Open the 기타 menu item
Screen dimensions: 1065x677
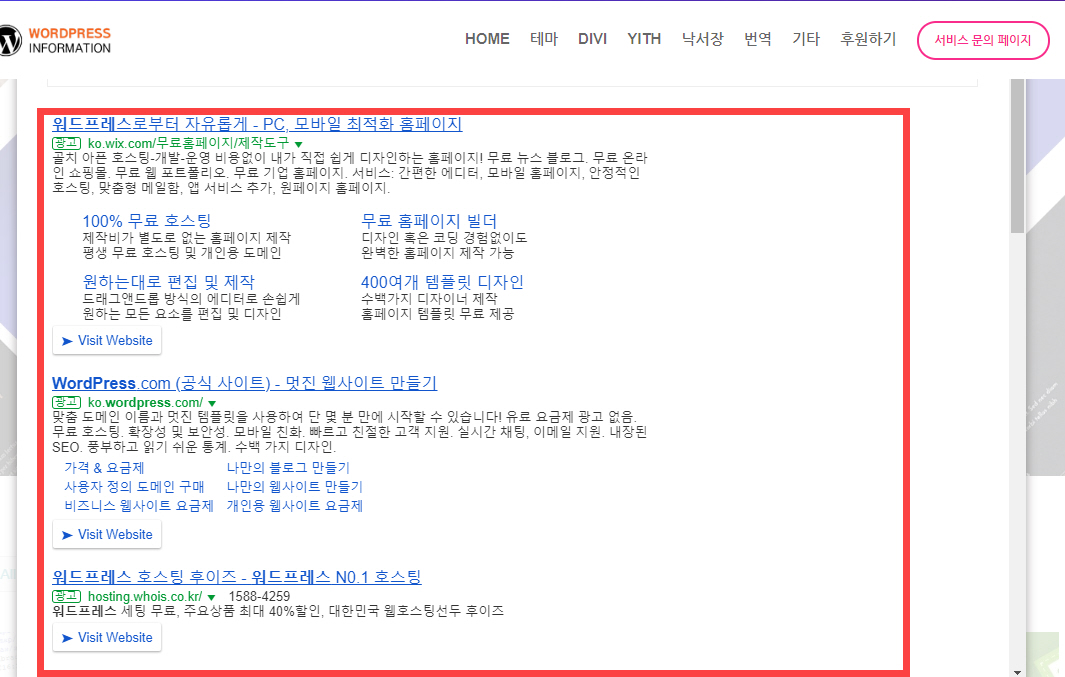coord(806,39)
